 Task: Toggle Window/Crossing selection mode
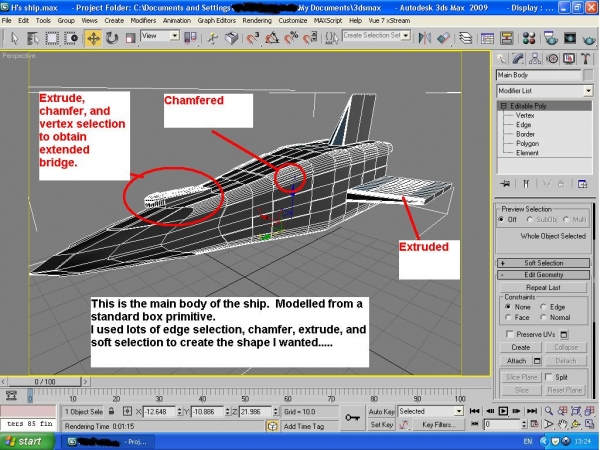point(71,38)
